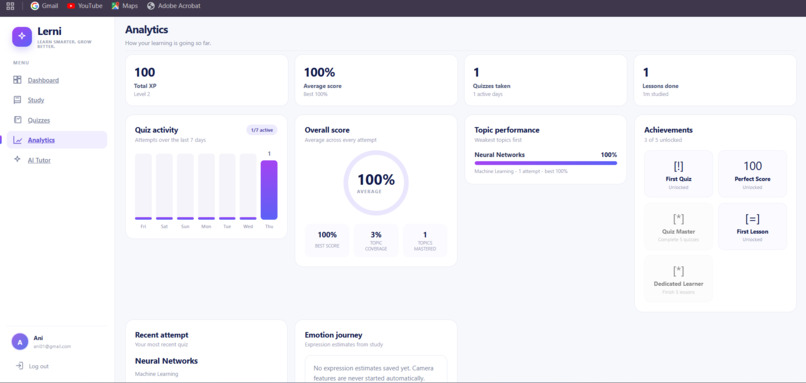Click the '1 active days' text
Screen dimensions: 806x383
coord(488,94)
